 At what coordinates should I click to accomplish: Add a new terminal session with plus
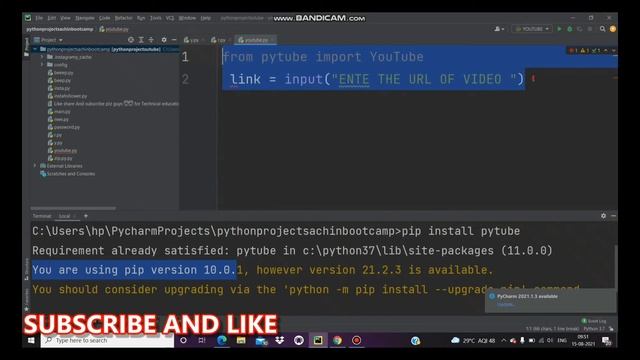click(86, 216)
